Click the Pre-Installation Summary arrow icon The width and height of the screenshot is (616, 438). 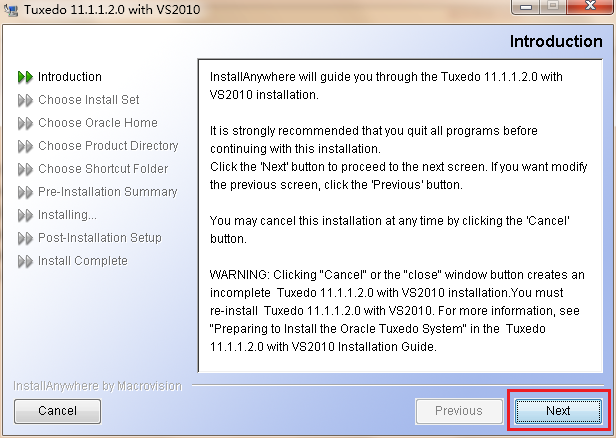(x=25, y=192)
